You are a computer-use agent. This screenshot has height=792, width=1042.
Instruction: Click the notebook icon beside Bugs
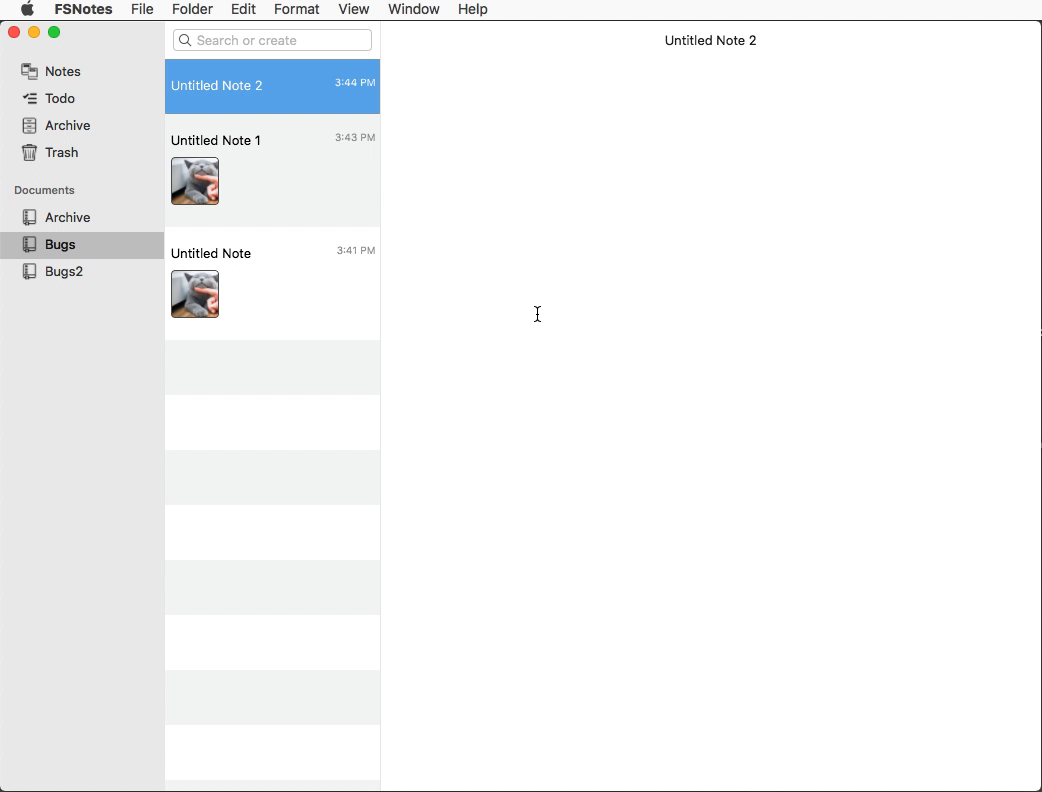(x=29, y=245)
